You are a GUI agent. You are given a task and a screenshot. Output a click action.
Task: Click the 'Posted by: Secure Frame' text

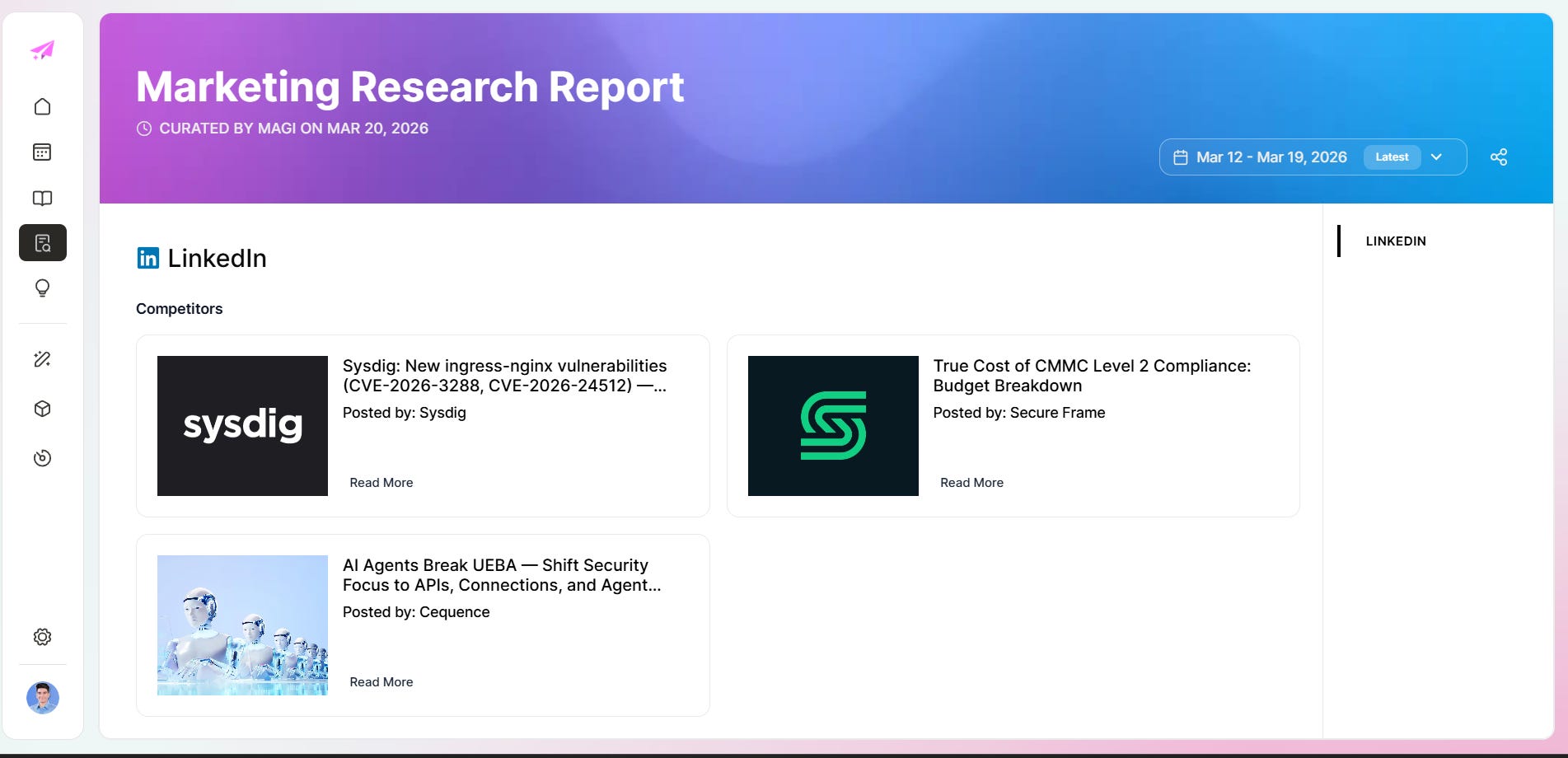tap(1019, 413)
